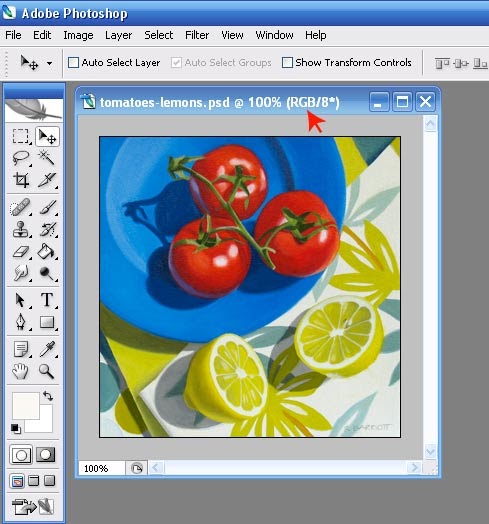Click scroll up arrow in document window
The image size is (489, 524).
pos(430,124)
